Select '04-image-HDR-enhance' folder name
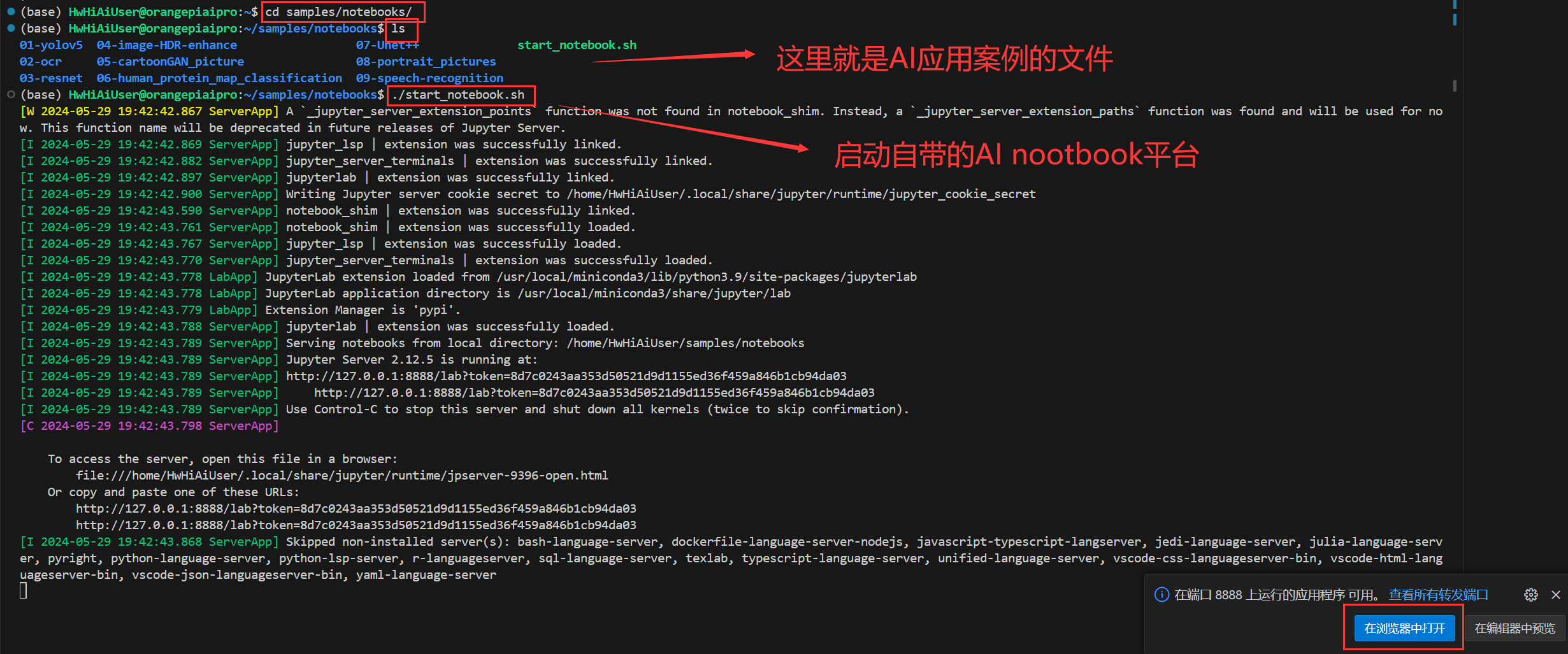Image resolution: width=1568 pixels, height=654 pixels. [x=167, y=45]
